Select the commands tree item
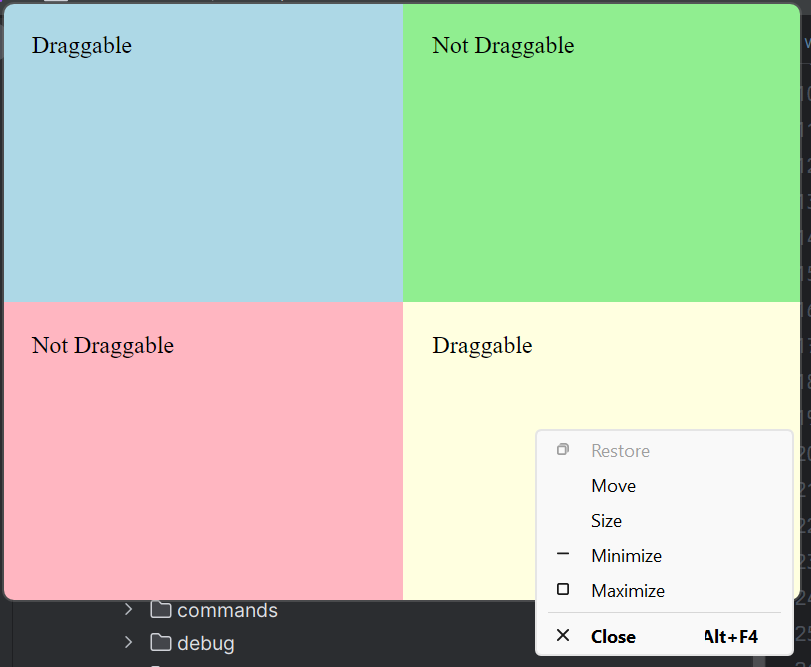The image size is (811, 667). (227, 610)
